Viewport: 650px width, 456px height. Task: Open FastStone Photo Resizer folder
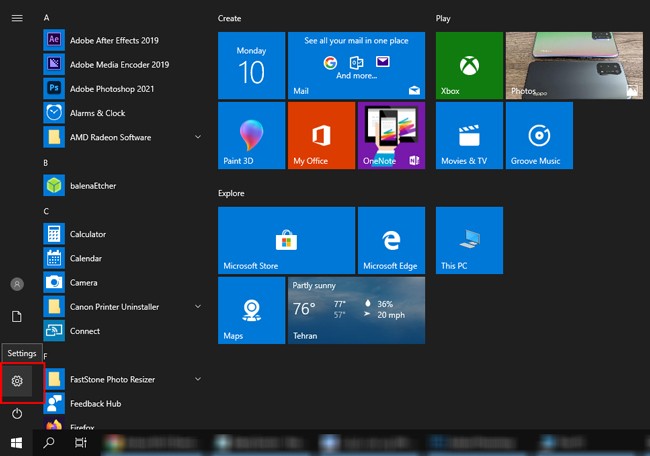click(x=124, y=379)
